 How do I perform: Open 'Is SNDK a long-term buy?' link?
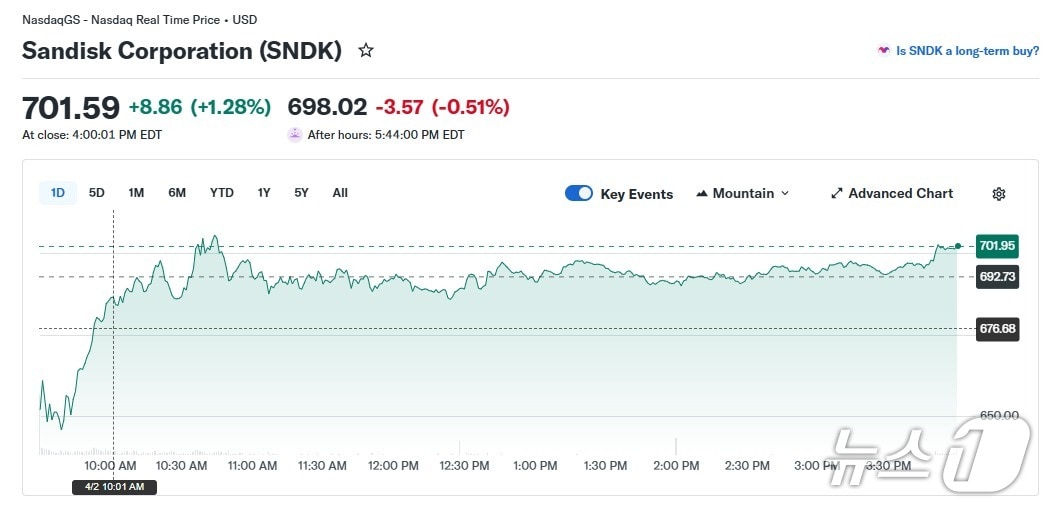click(967, 51)
